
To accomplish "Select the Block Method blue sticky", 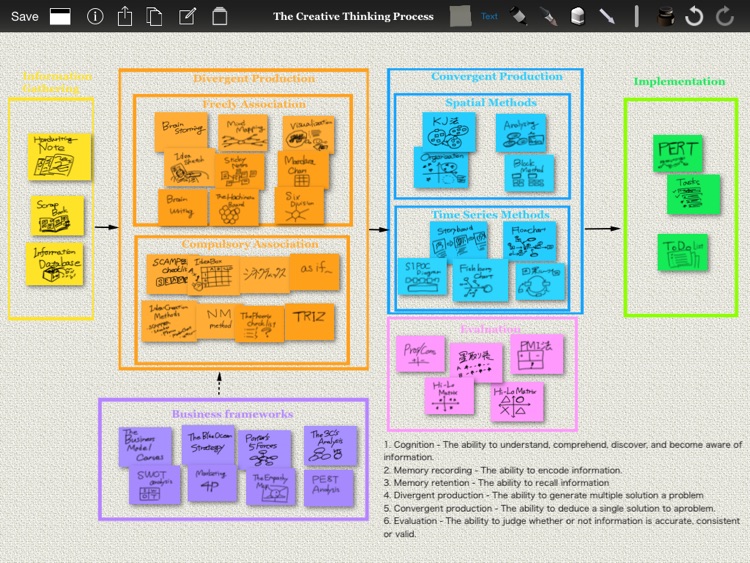I will point(529,173).
